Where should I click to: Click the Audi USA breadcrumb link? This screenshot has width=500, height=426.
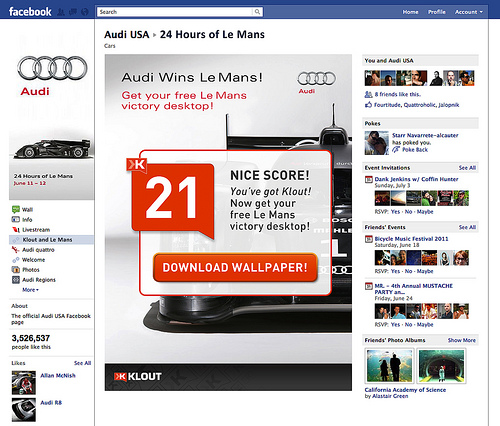pyautogui.click(x=127, y=34)
